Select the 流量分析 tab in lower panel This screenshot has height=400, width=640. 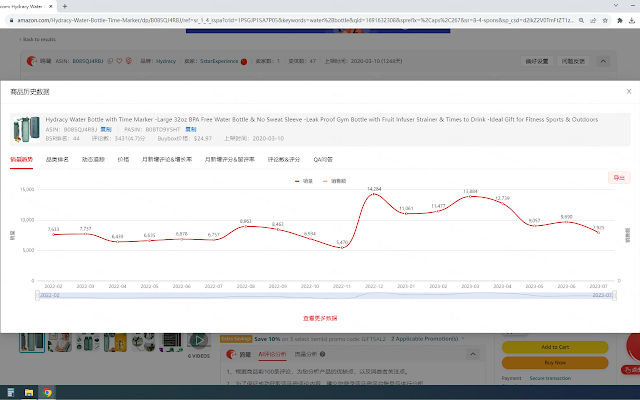[x=306, y=354]
